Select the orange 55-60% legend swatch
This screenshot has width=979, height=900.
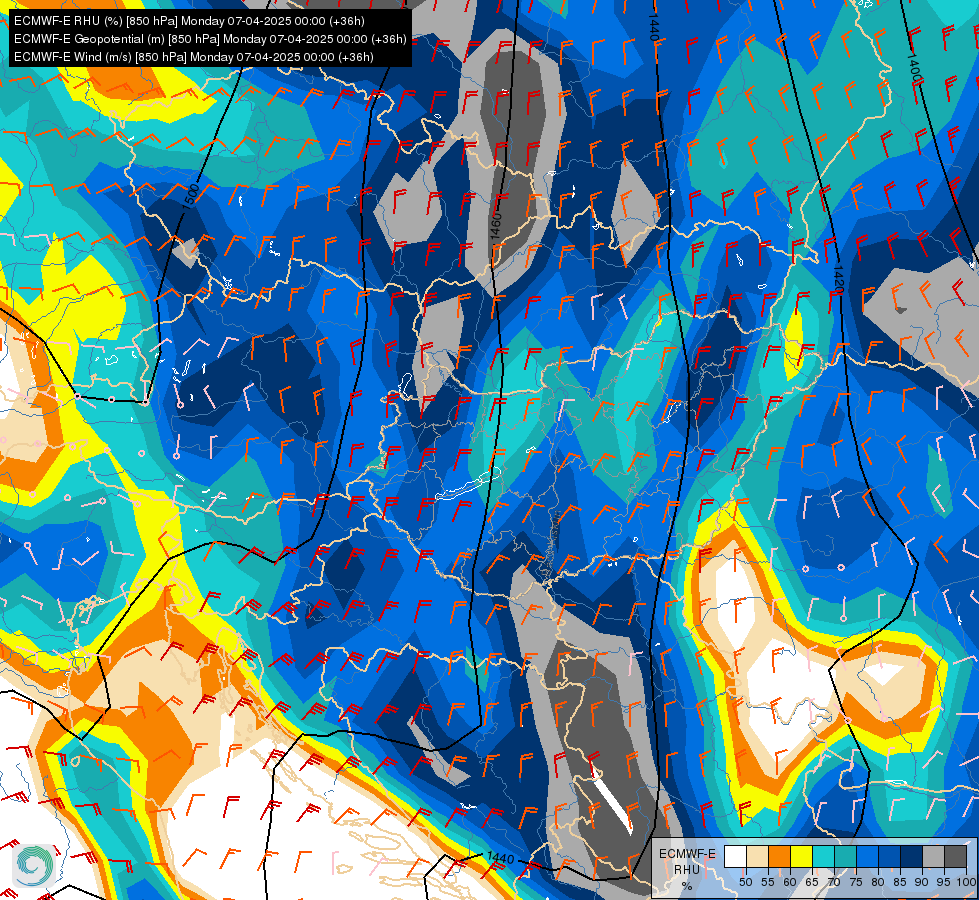tap(779, 857)
